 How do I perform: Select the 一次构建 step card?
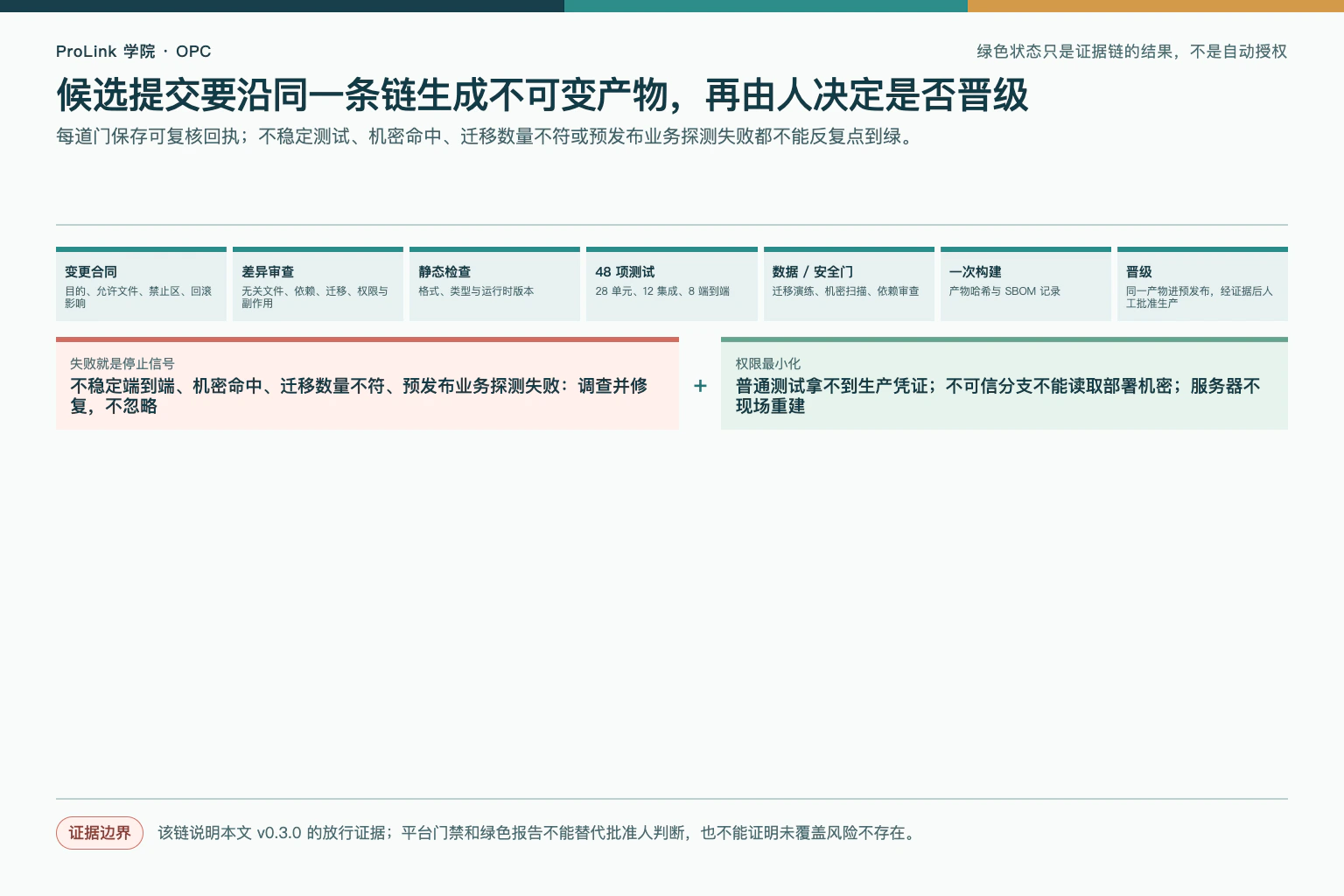pos(1025,283)
